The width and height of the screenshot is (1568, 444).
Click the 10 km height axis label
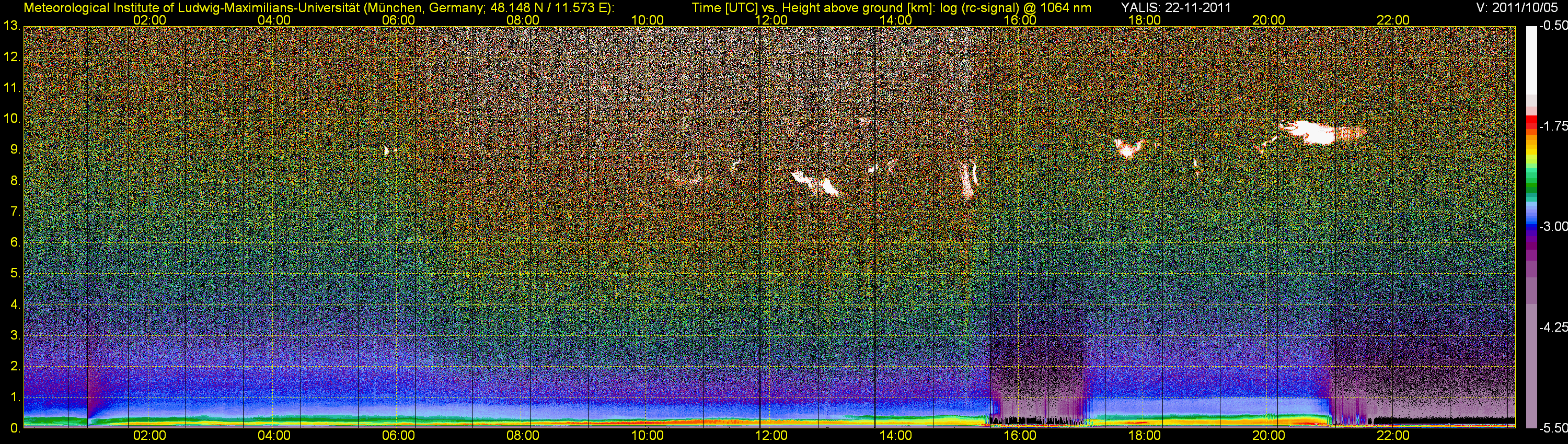click(11, 119)
